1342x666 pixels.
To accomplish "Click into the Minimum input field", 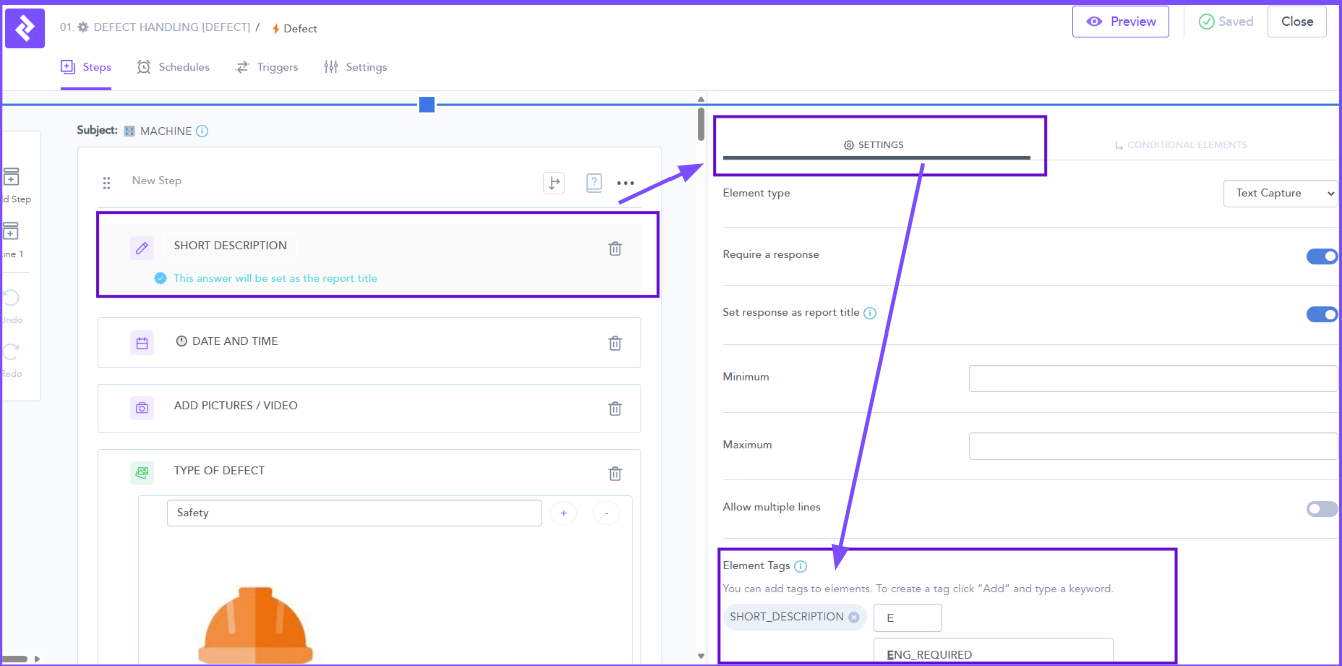I will click(1152, 378).
